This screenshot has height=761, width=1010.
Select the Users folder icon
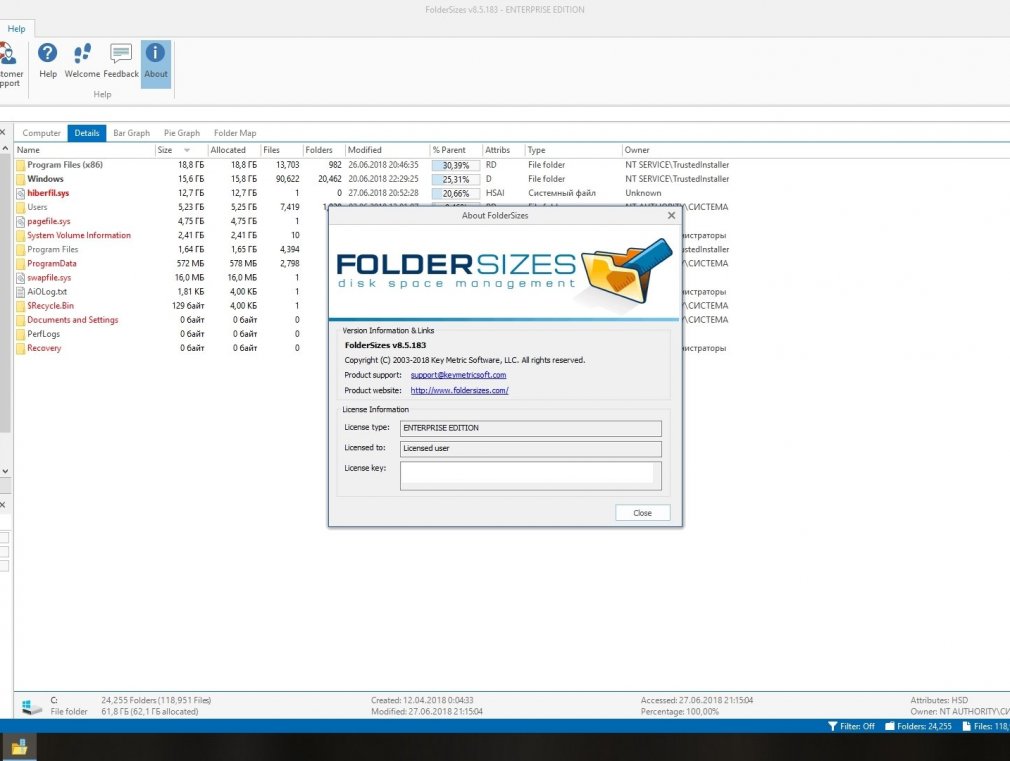21,207
